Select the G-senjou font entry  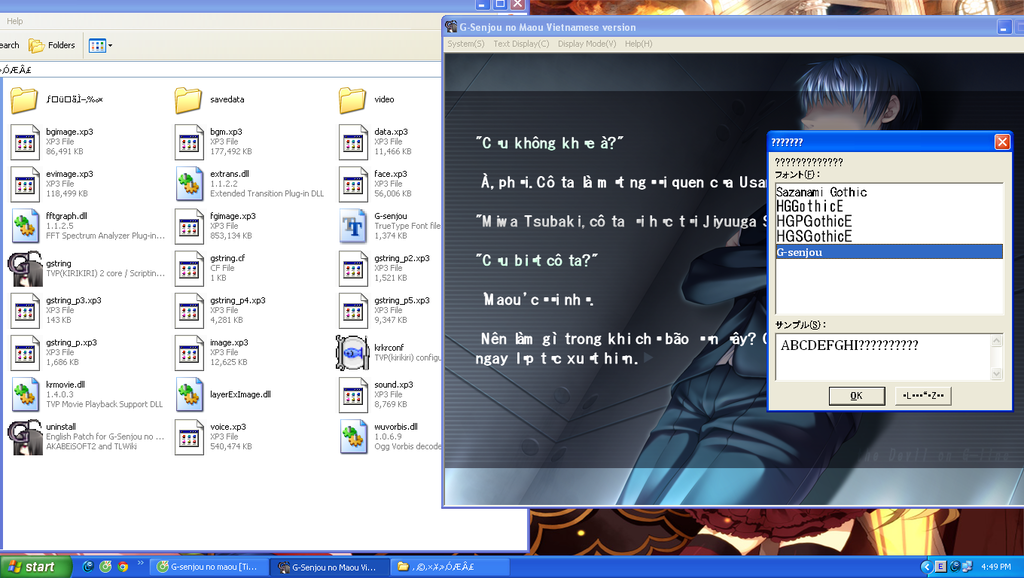coord(889,252)
